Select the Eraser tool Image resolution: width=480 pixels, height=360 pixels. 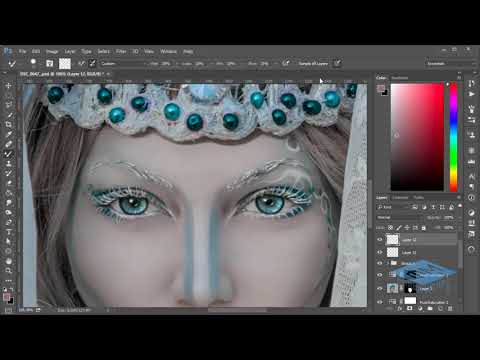pyautogui.click(x=9, y=183)
